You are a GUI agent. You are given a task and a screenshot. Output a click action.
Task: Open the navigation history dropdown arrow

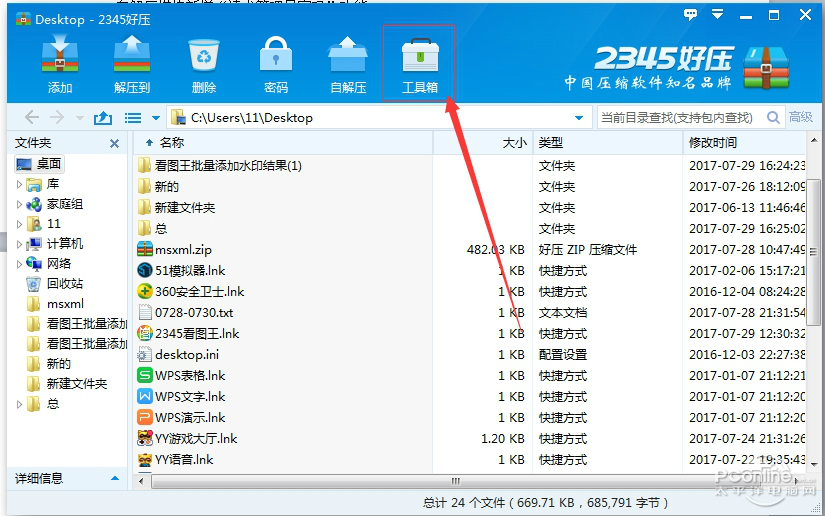tap(79, 118)
